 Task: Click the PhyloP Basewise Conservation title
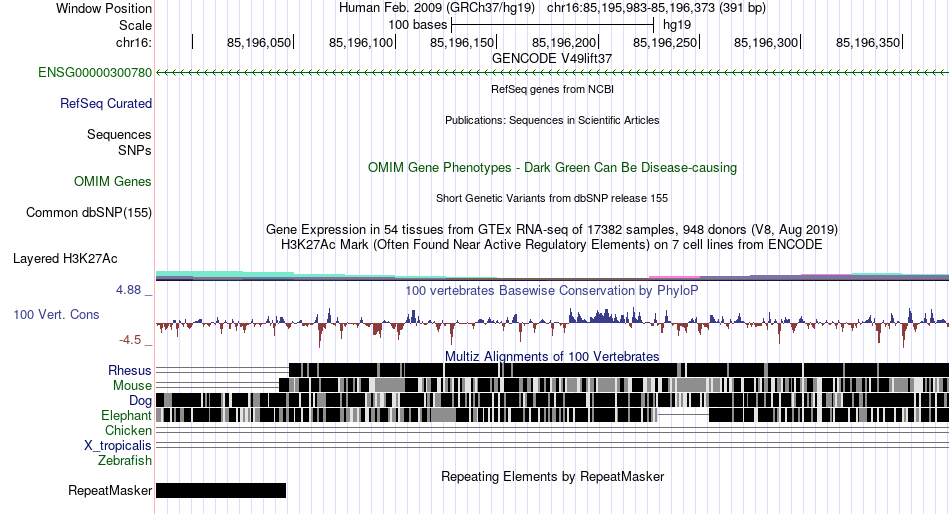(552, 290)
